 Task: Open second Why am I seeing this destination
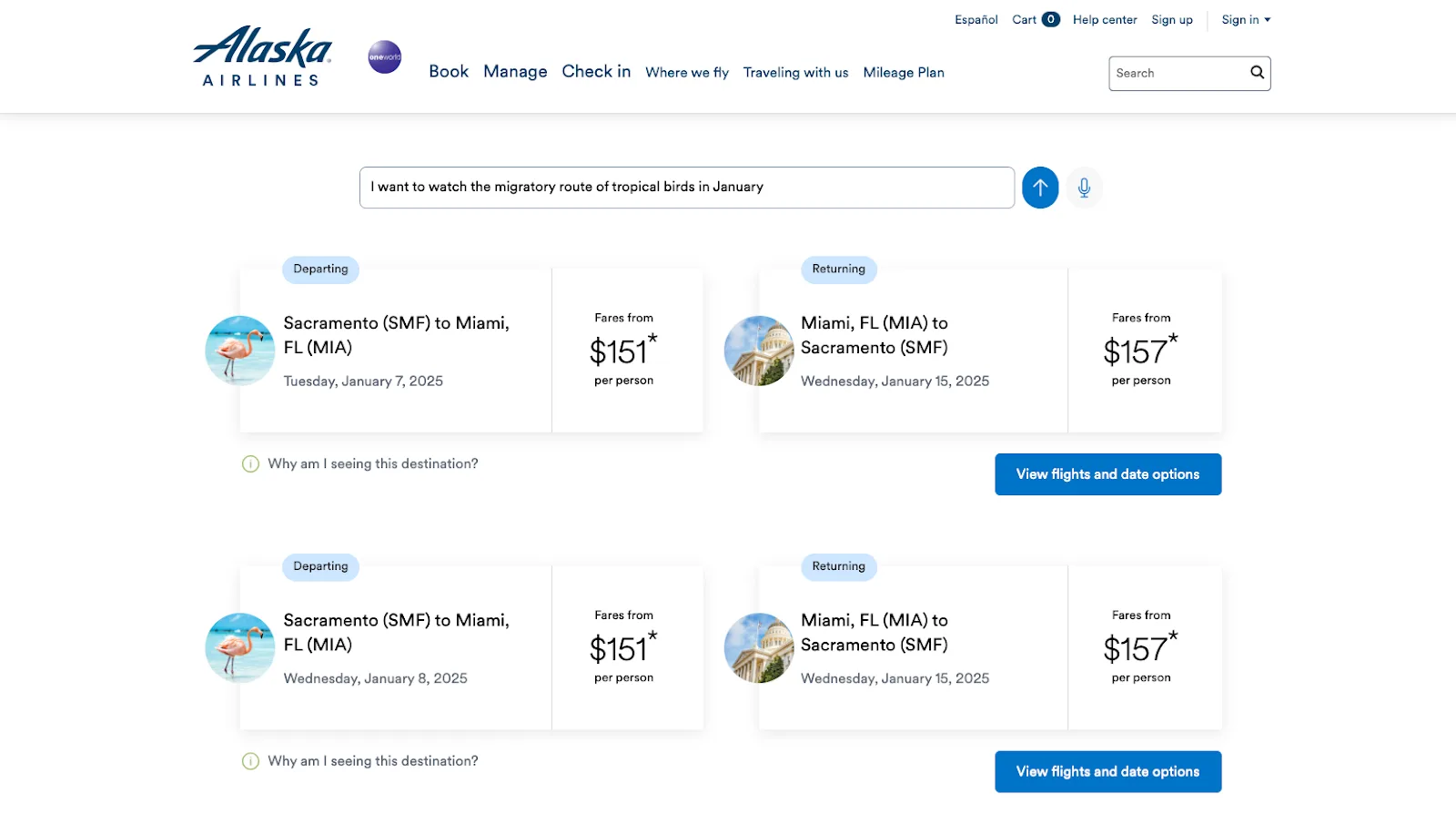(x=372, y=761)
